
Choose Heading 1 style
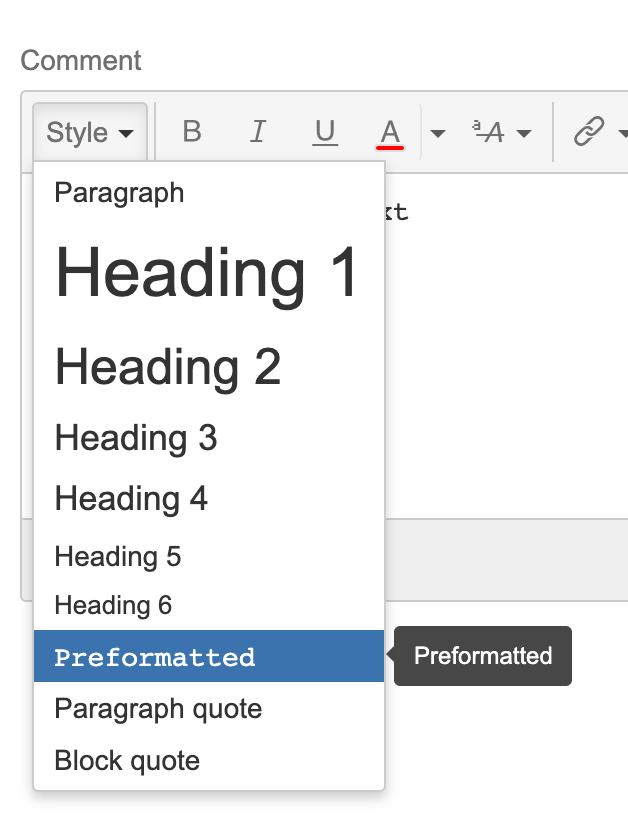[x=209, y=273]
